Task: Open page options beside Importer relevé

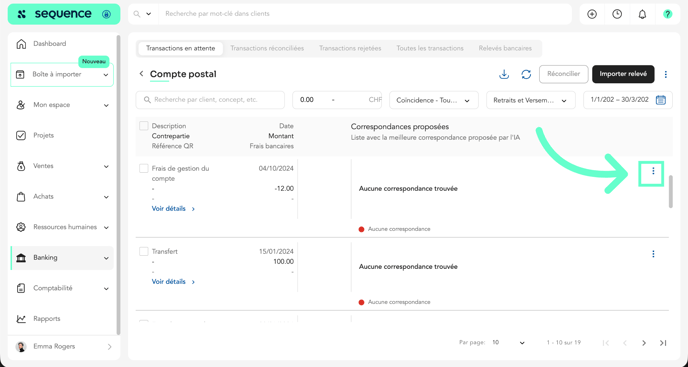Action: click(x=666, y=74)
